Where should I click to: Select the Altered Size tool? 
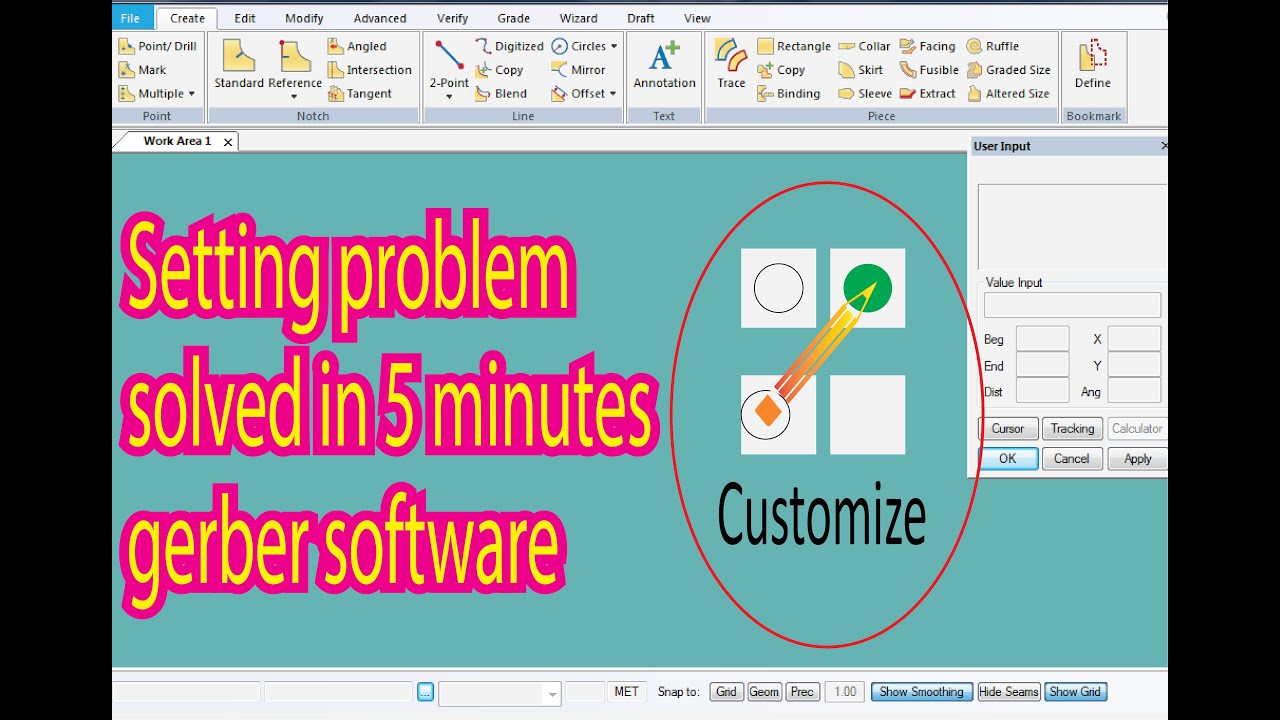click(1008, 94)
